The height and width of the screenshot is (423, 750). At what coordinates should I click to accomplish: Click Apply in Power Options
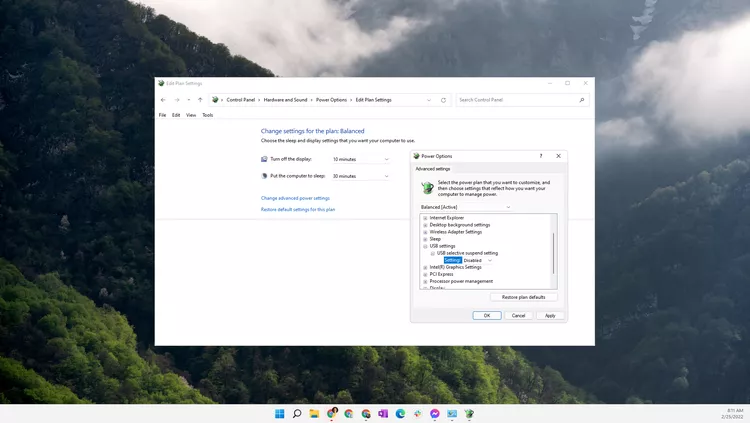click(x=550, y=316)
